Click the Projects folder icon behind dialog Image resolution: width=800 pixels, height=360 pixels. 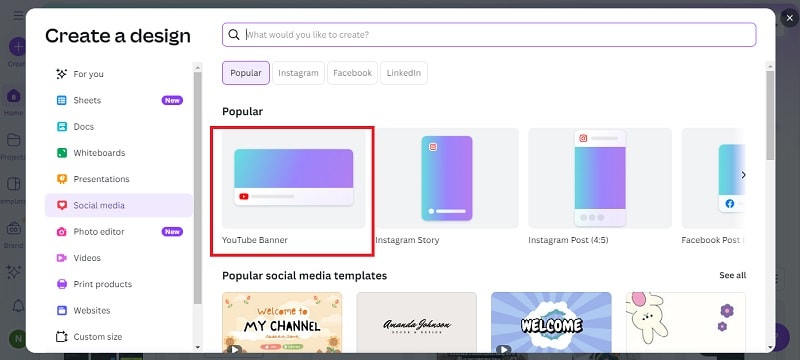[x=13, y=140]
